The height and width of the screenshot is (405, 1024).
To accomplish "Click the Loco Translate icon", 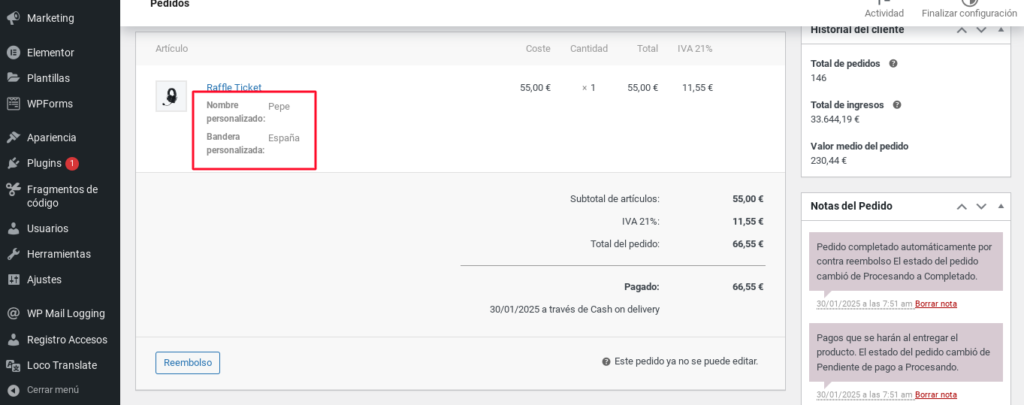I will point(13,366).
